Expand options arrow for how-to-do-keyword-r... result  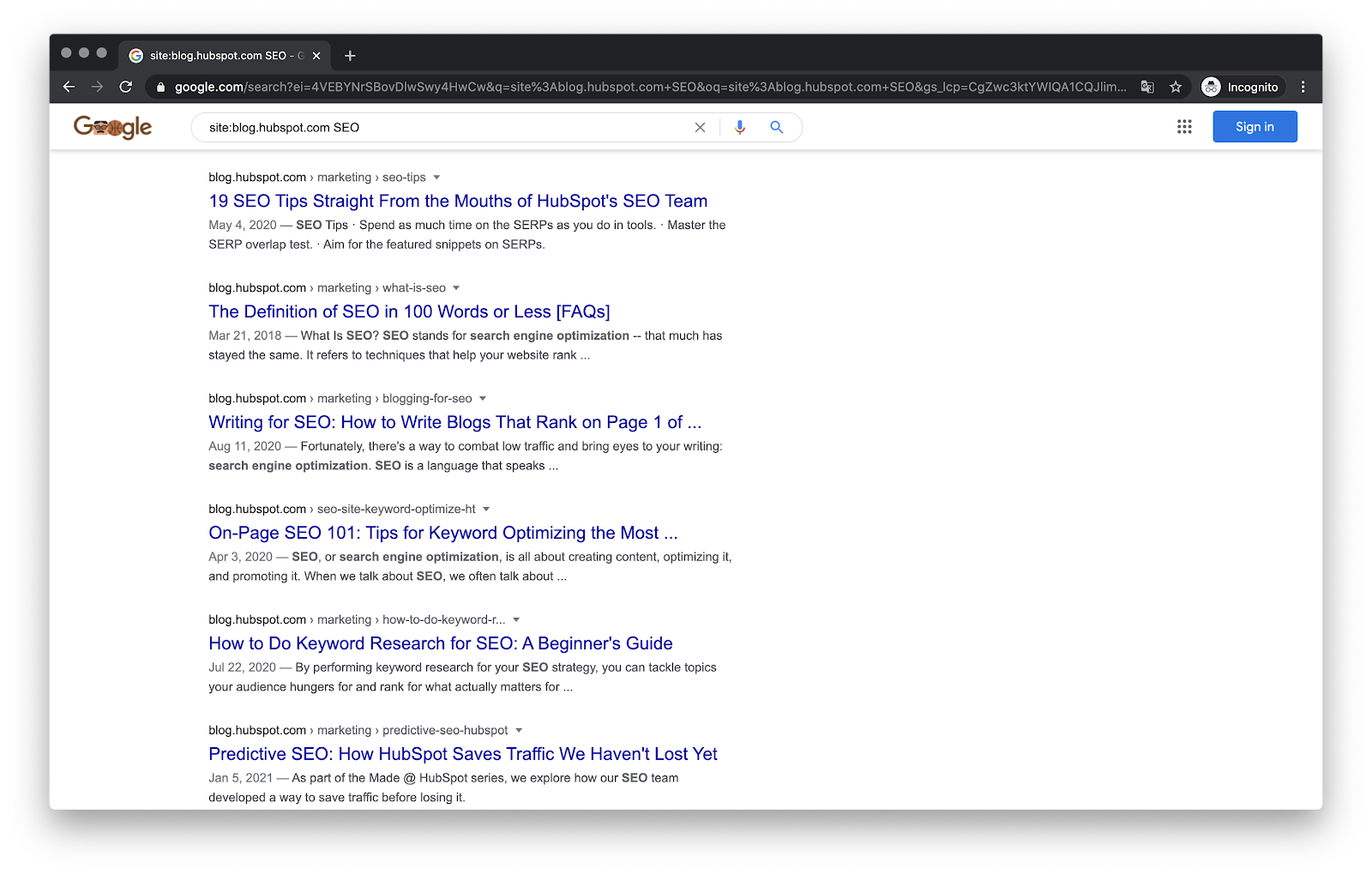[516, 620]
